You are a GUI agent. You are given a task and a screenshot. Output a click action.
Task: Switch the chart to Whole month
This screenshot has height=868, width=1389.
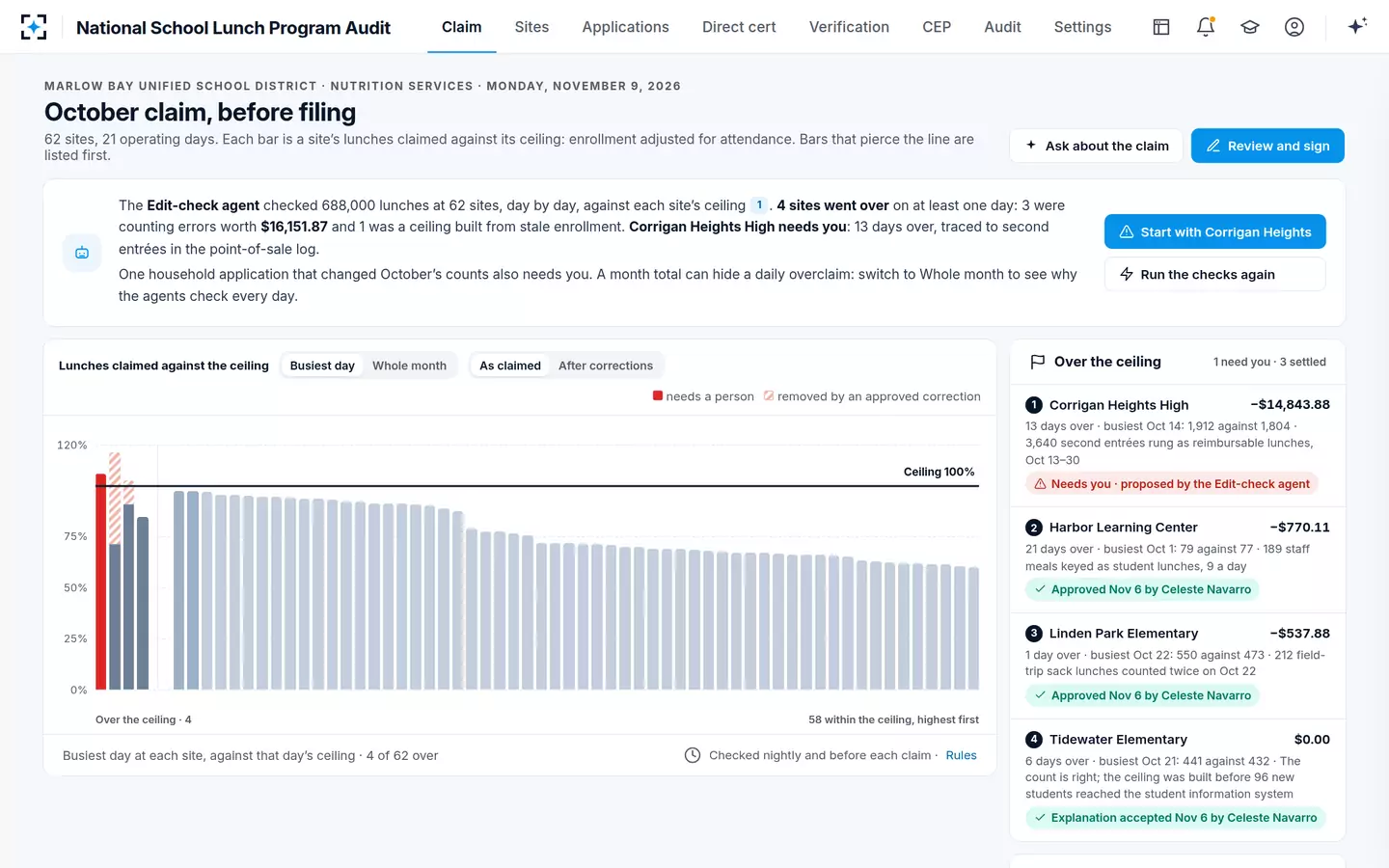pos(409,366)
